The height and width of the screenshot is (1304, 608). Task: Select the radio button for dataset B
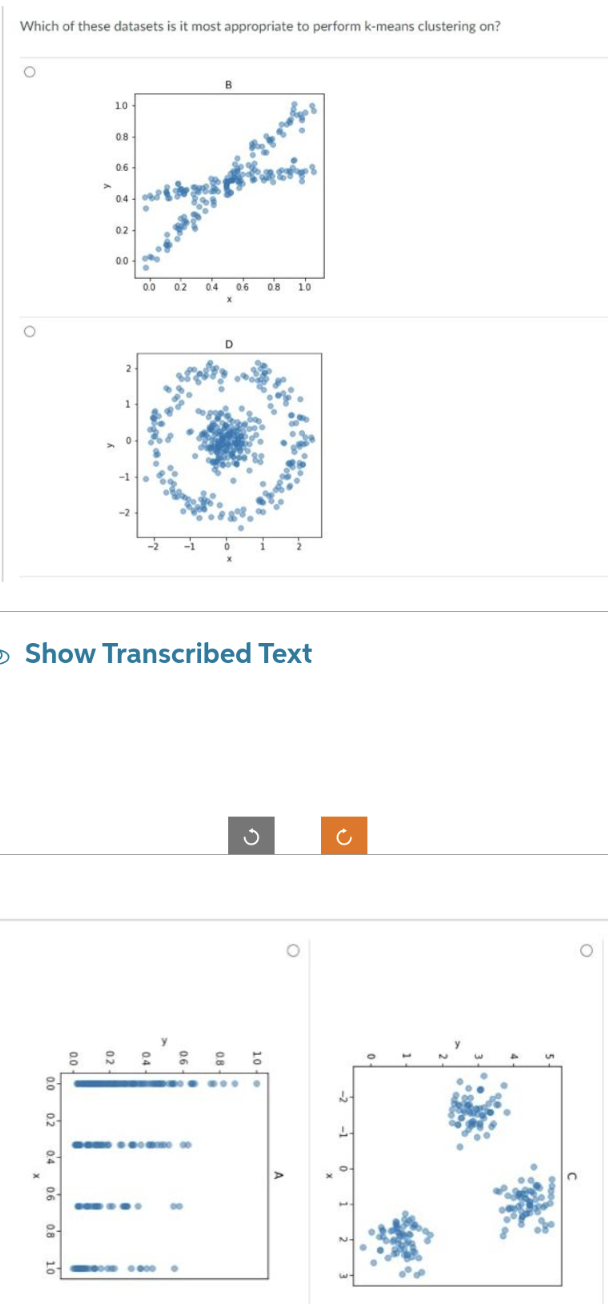click(30, 69)
